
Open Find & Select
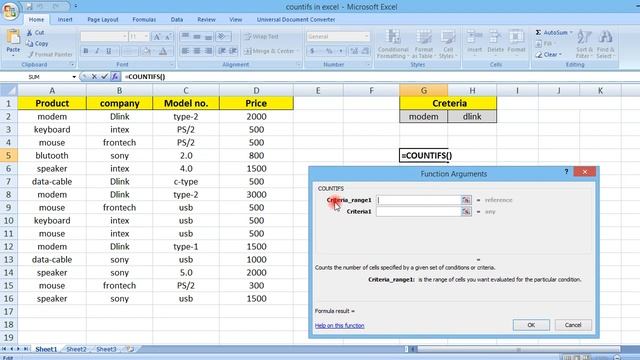point(605,44)
